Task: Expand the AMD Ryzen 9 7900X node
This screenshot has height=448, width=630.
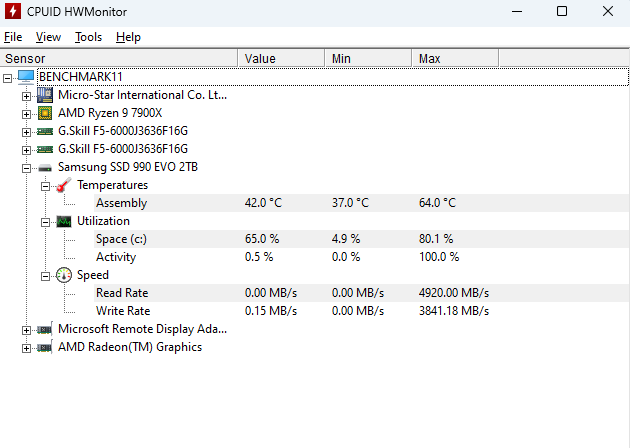Action: (x=27, y=113)
